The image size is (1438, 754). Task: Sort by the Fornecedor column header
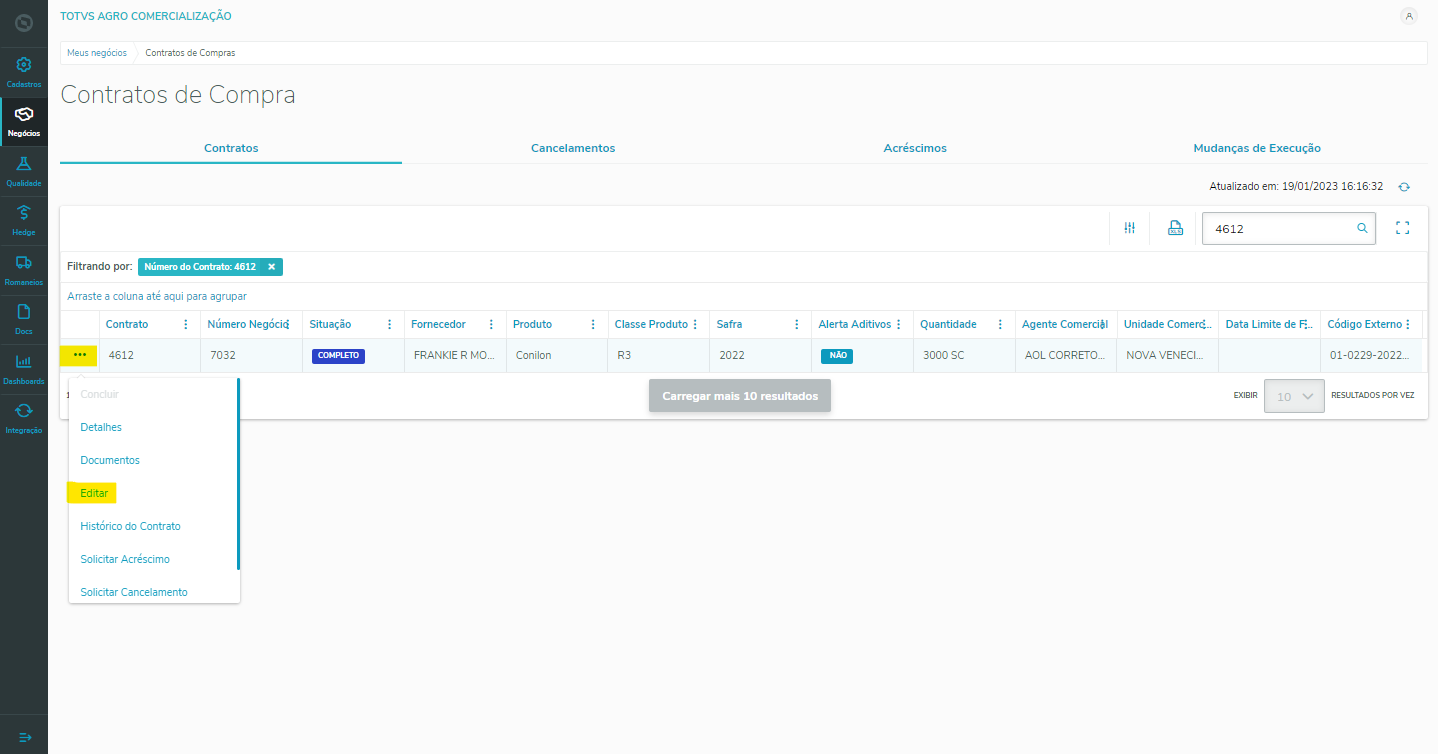tap(438, 324)
